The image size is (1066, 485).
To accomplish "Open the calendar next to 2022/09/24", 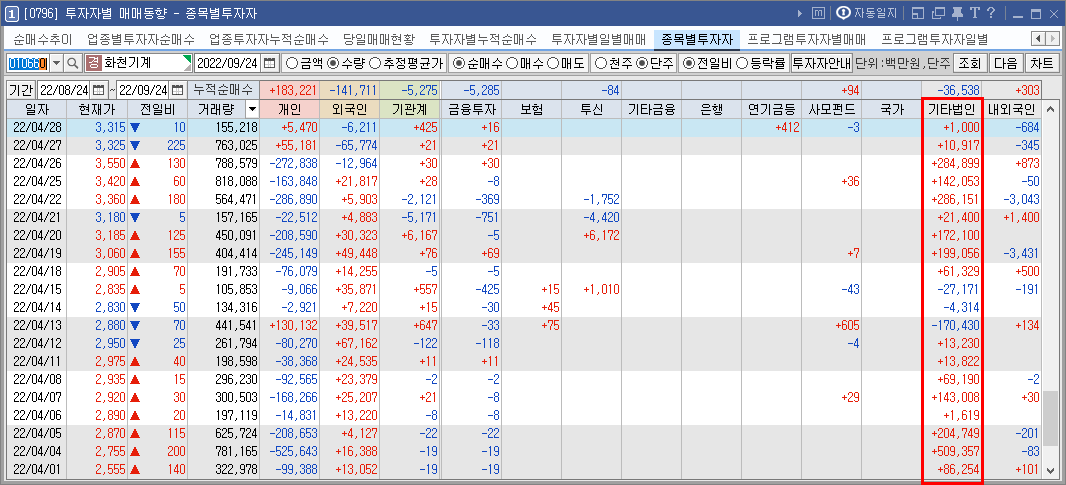I will (x=269, y=63).
